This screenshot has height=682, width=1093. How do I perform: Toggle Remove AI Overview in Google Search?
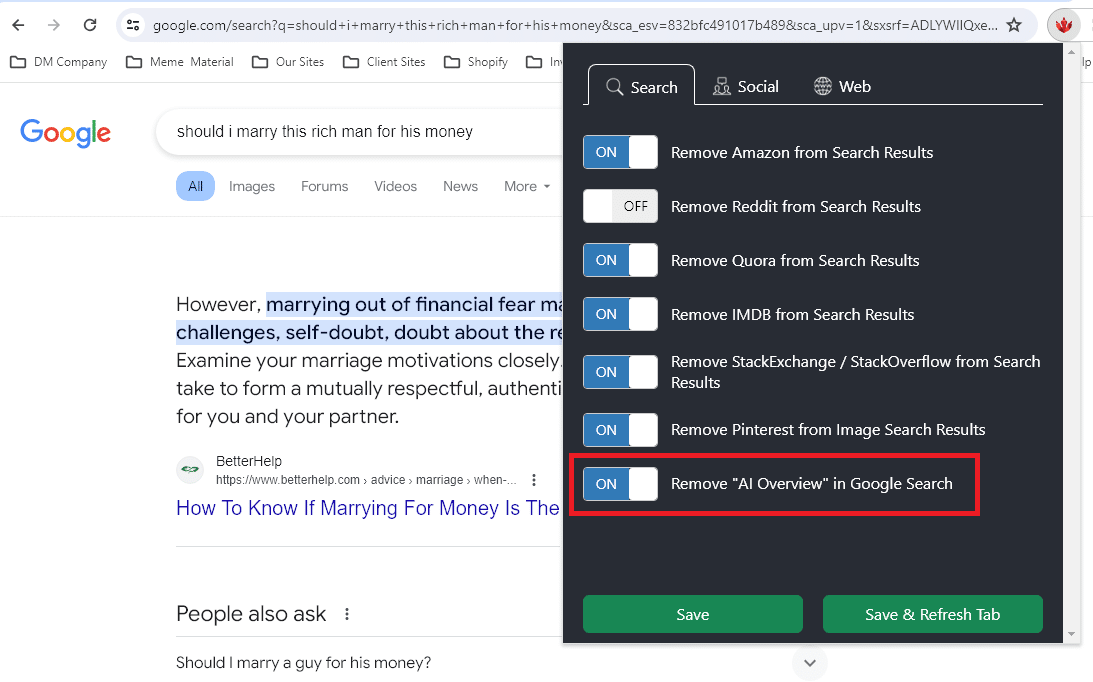pyautogui.click(x=620, y=483)
